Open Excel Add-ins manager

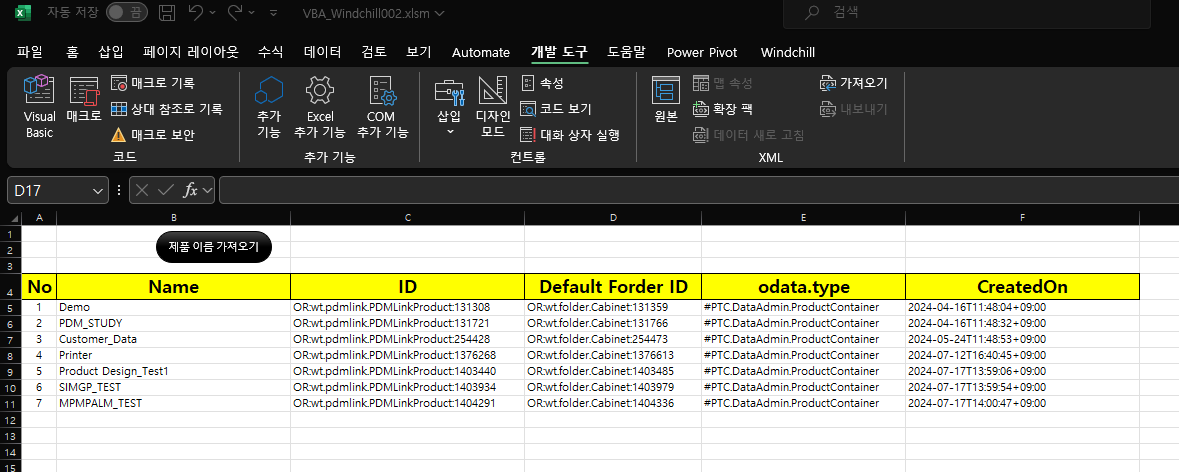[320, 107]
